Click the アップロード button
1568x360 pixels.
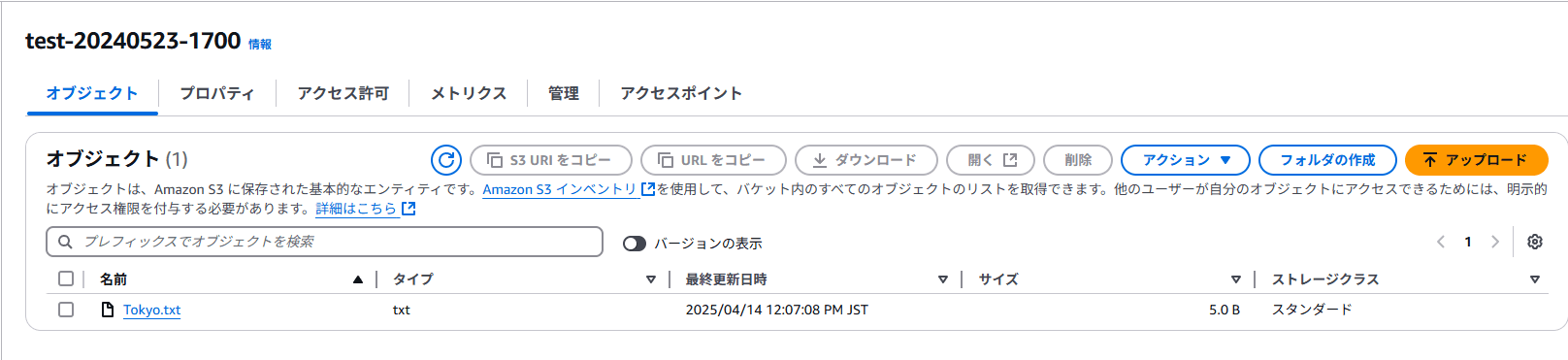tap(1476, 160)
